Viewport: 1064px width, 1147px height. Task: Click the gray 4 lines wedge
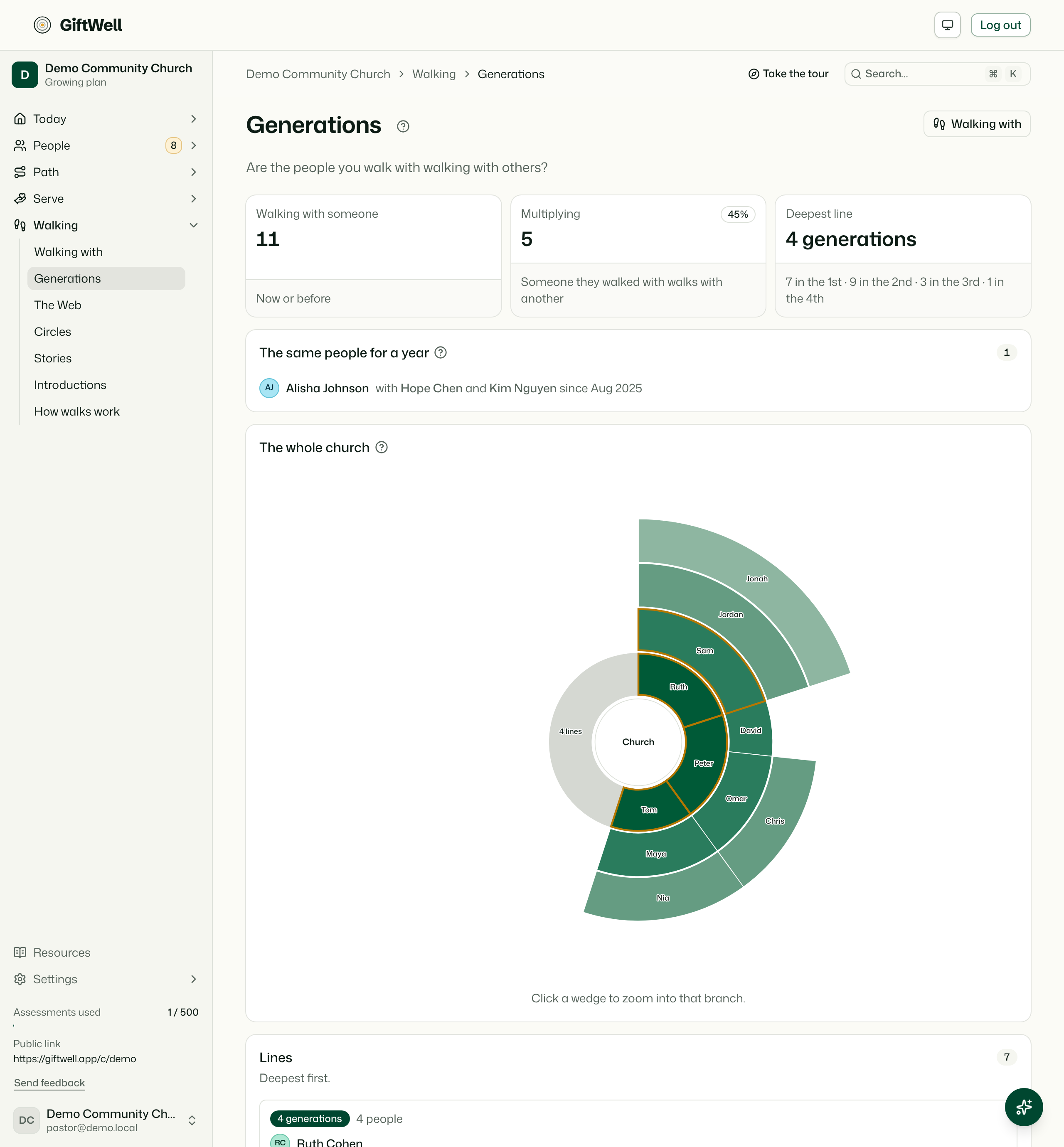coord(571,731)
